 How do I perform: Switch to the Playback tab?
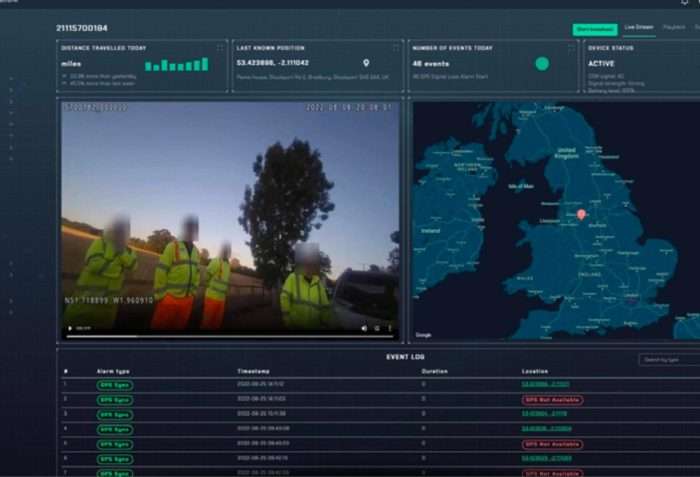tap(674, 27)
